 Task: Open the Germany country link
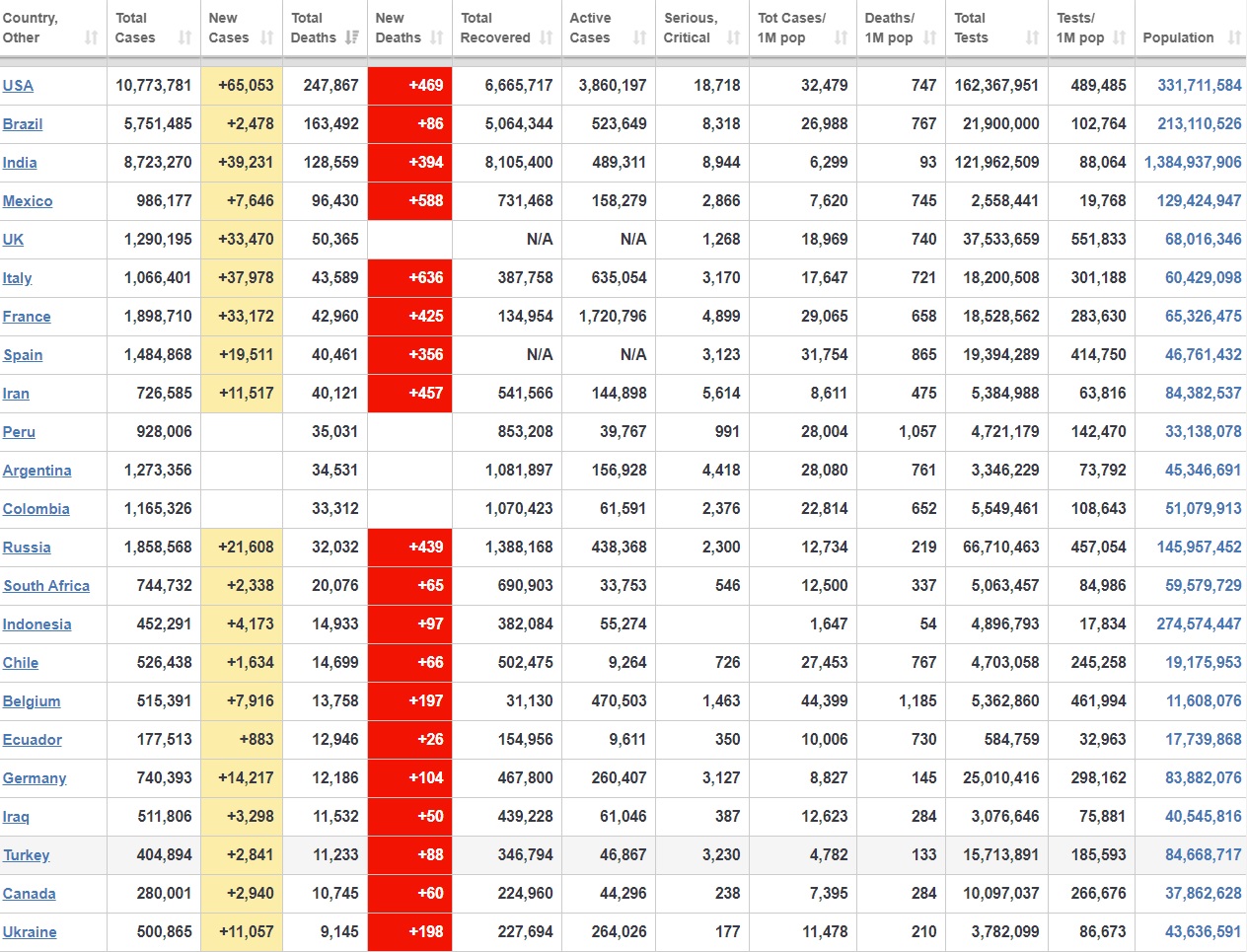point(35,778)
